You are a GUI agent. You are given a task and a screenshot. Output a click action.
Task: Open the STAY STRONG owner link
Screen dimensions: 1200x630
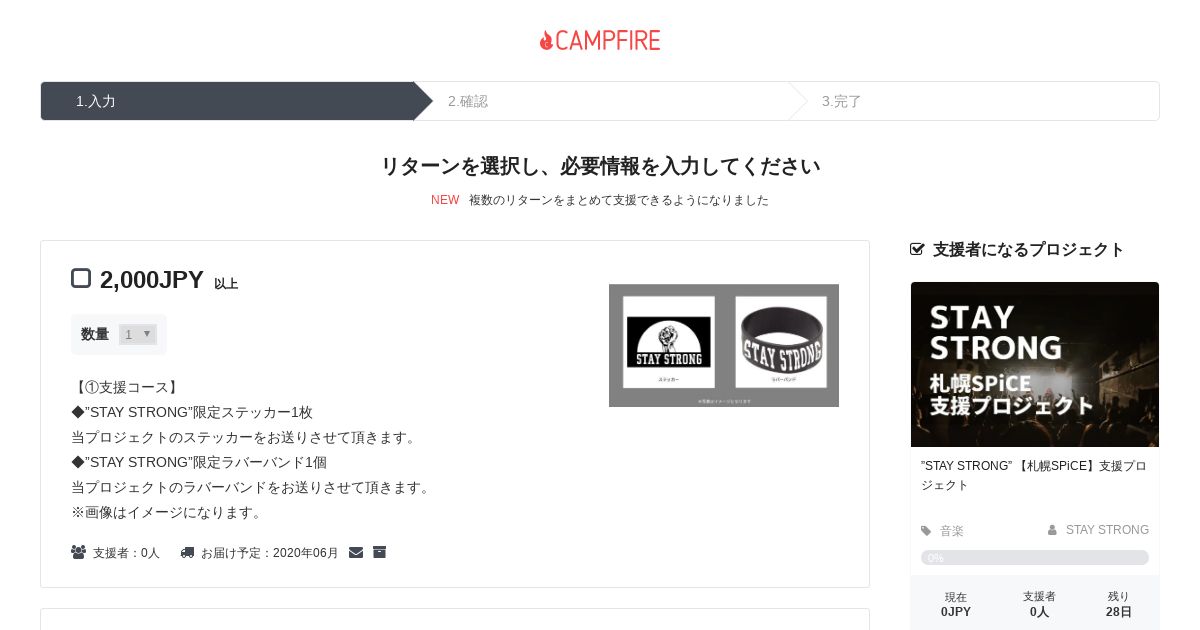coord(1107,530)
